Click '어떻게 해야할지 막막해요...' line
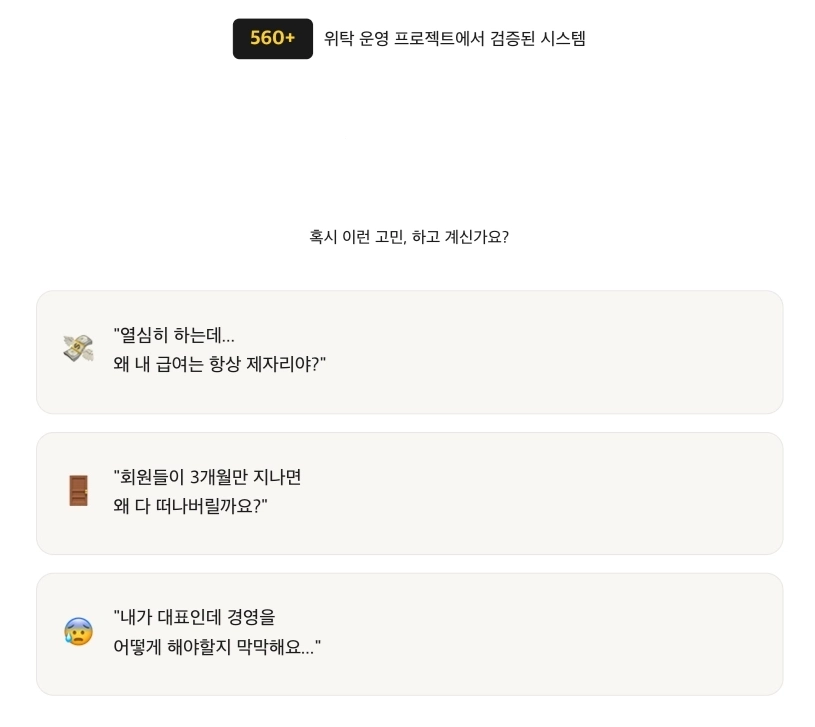815x727 pixels. [217, 647]
